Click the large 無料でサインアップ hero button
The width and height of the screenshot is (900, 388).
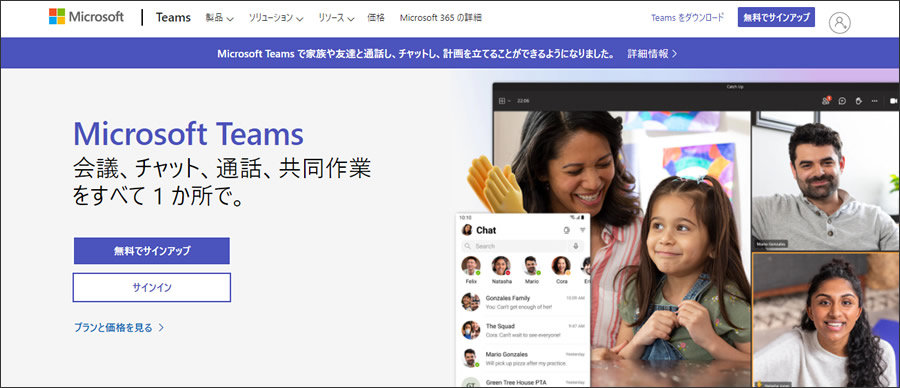tap(152, 251)
